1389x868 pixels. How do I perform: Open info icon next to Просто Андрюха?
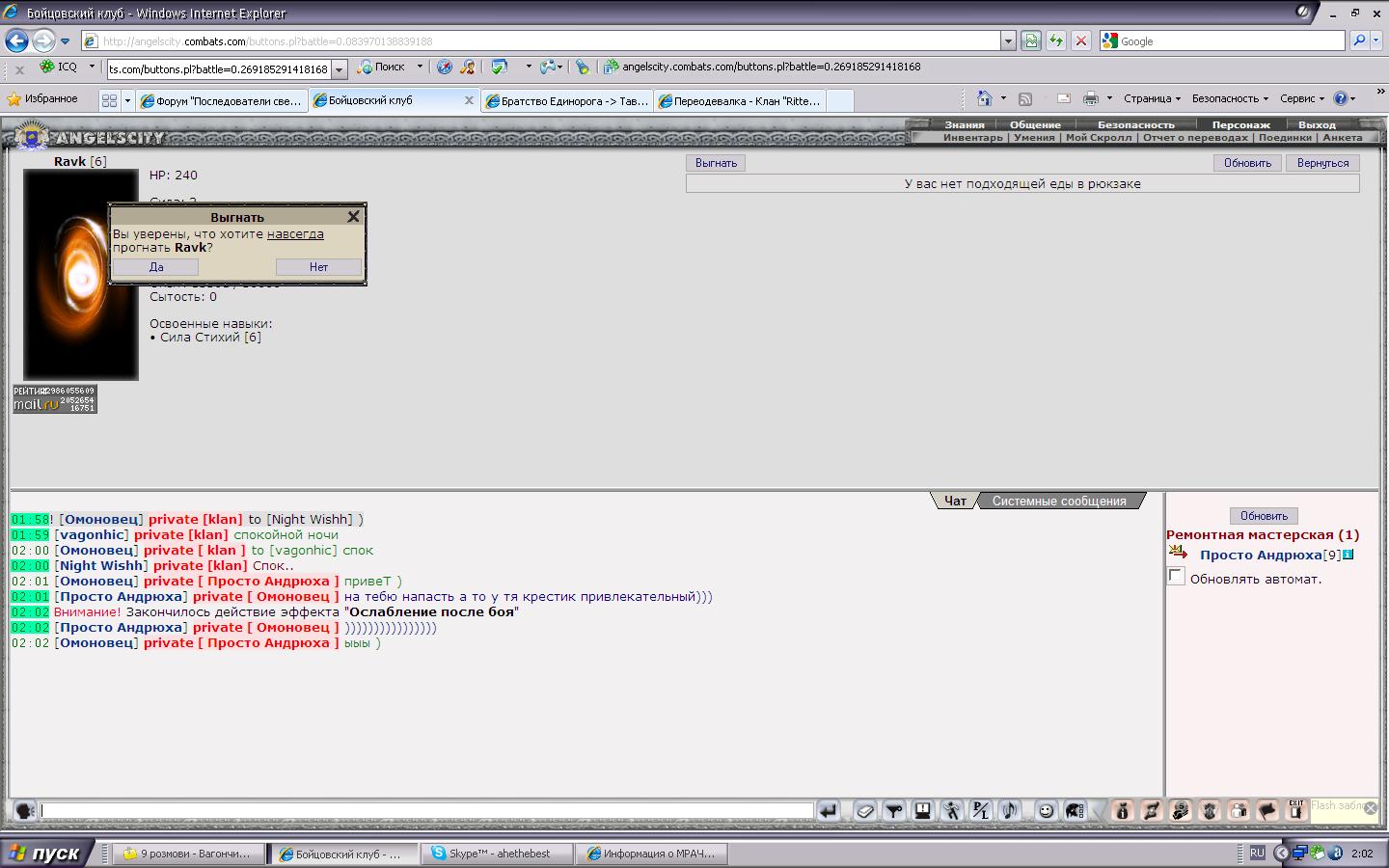pos(1348,555)
